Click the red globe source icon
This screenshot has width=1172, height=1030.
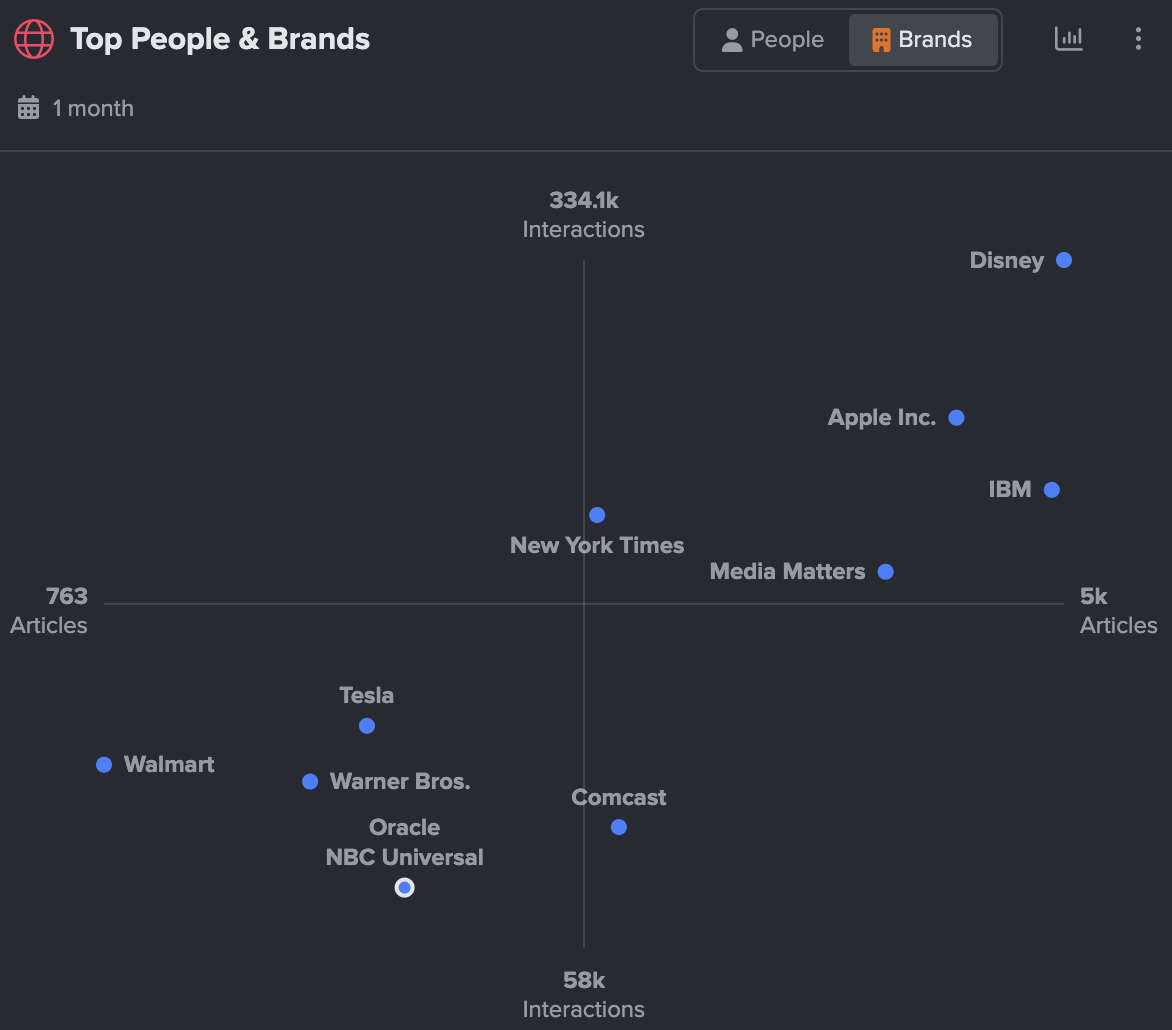[33, 39]
